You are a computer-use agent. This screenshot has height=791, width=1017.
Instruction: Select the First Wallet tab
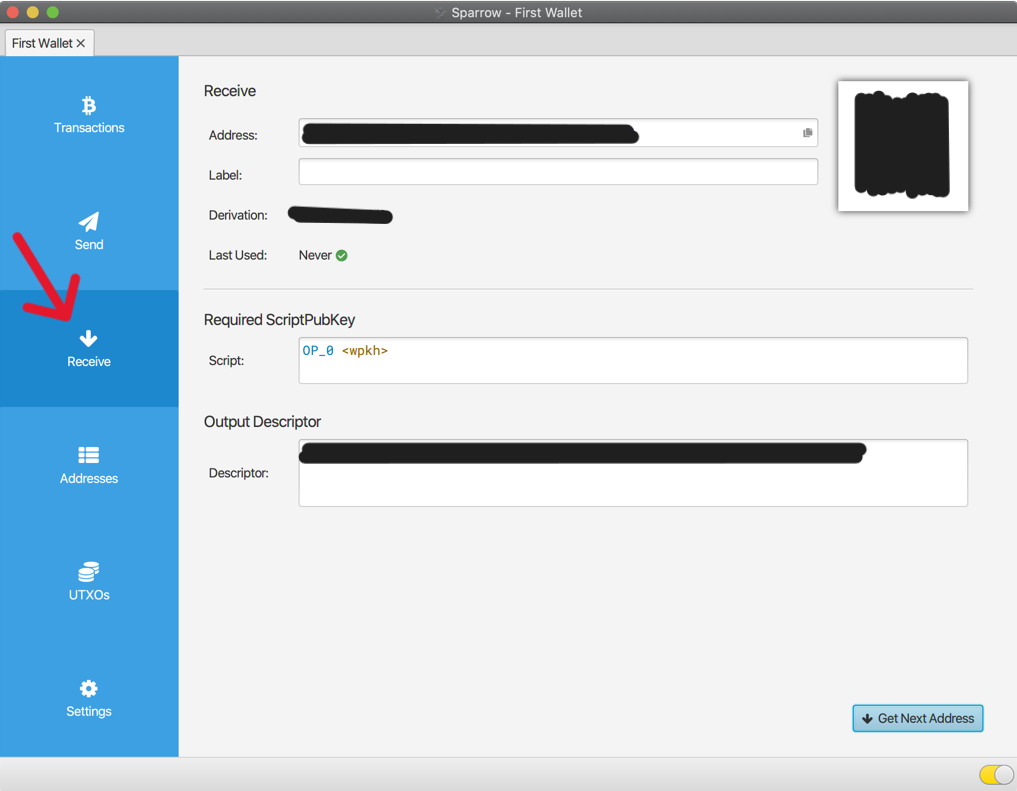click(42, 43)
